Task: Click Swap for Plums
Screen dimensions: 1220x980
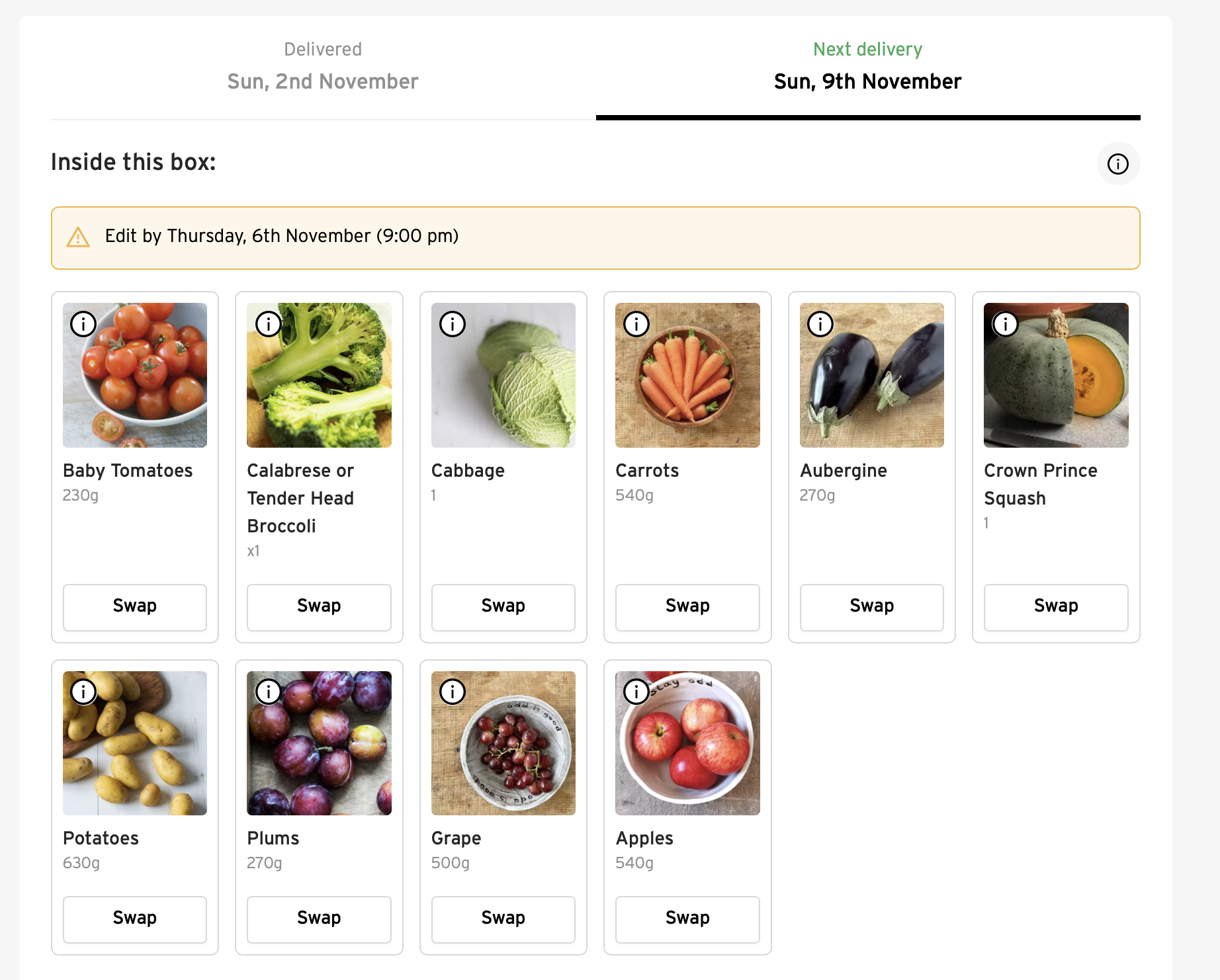Action: 319,919
